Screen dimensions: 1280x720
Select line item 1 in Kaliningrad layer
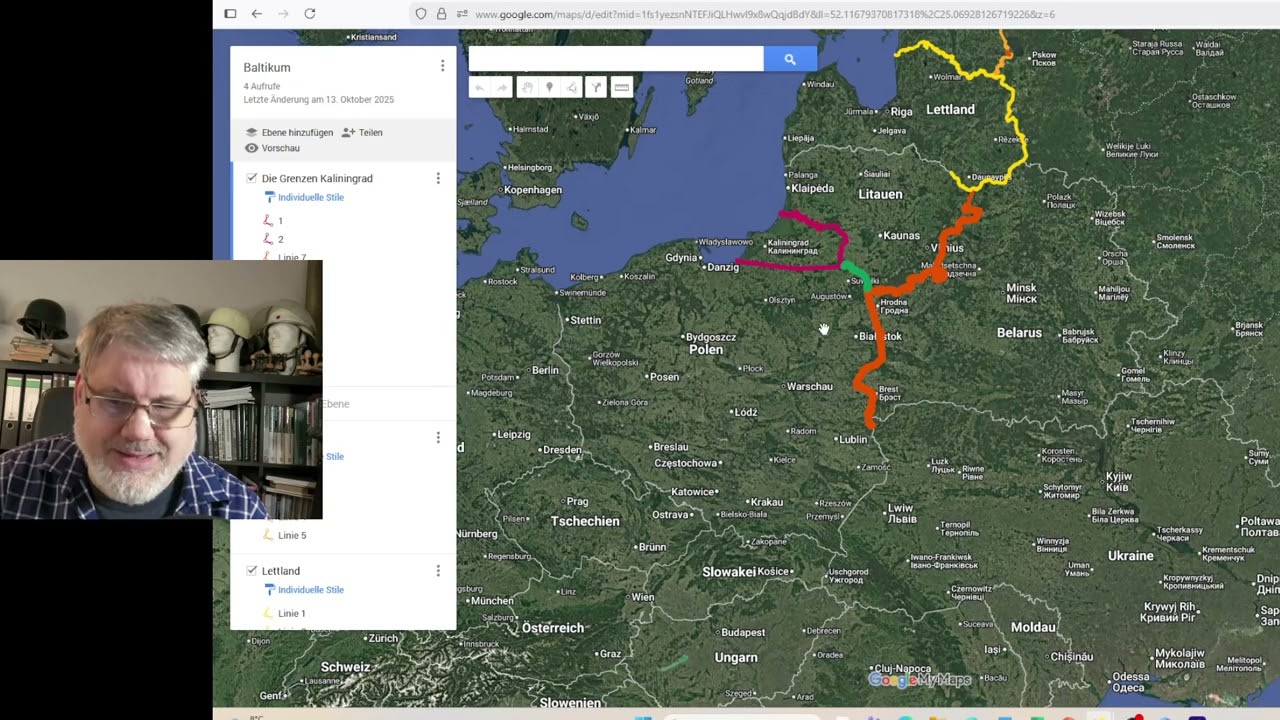280,221
